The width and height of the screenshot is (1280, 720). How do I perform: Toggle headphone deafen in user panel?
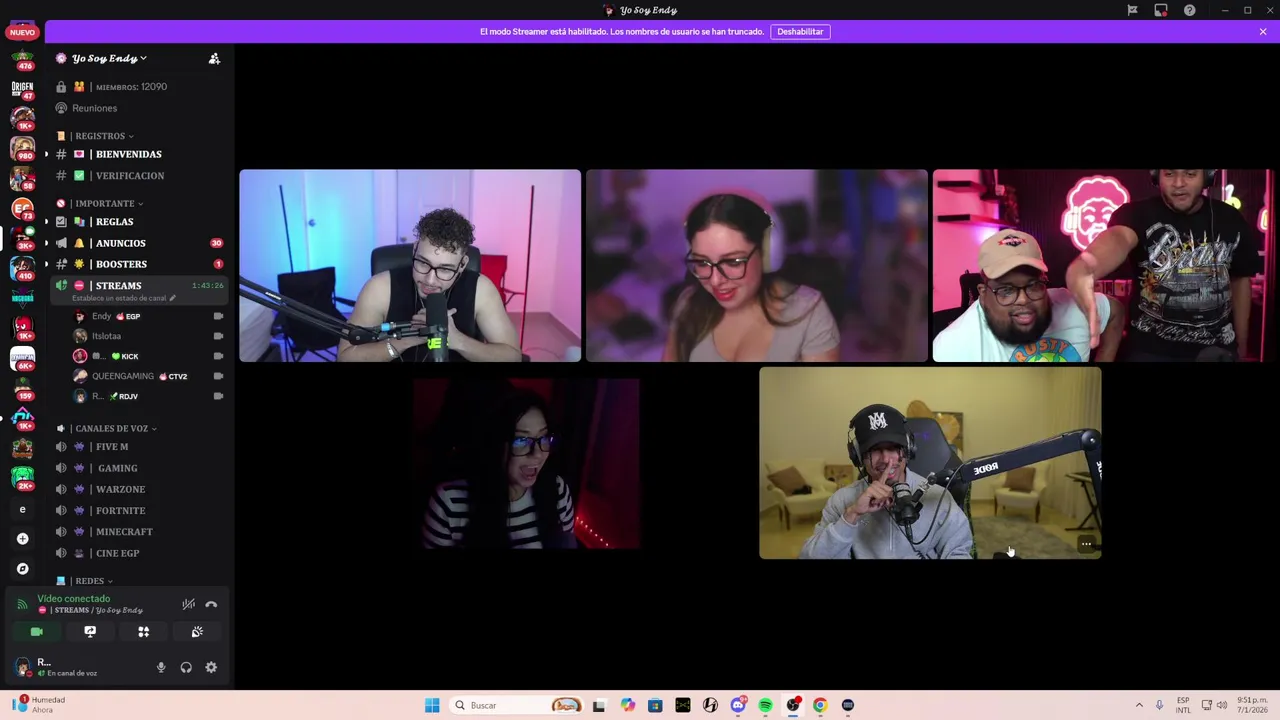tap(186, 668)
